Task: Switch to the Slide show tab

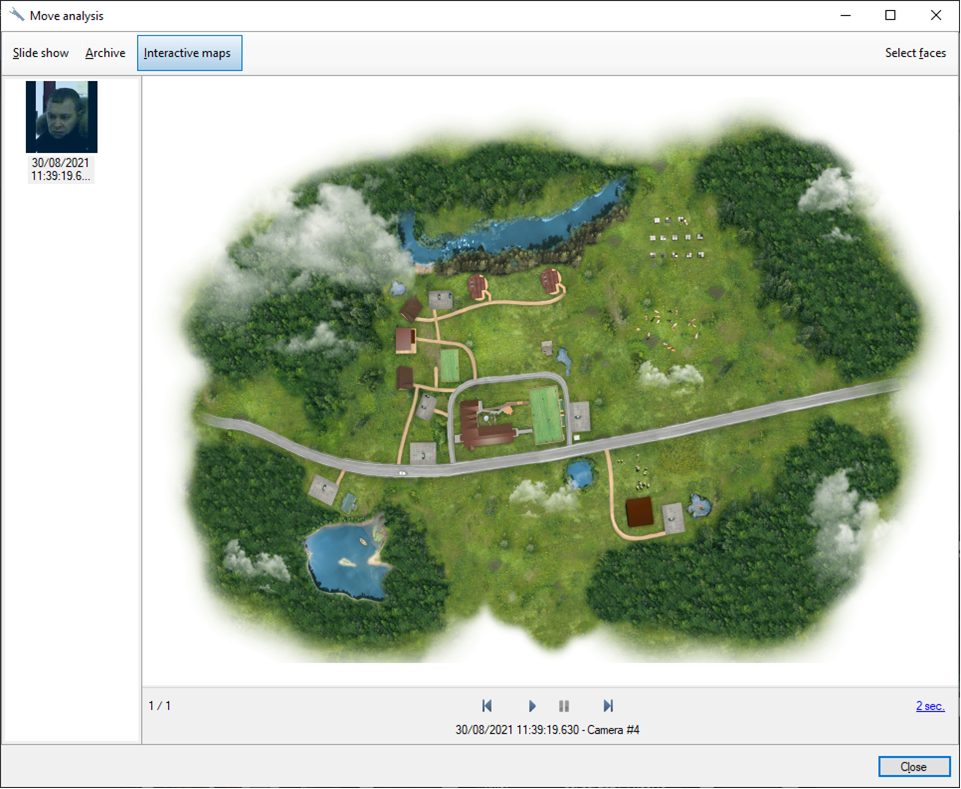Action: click(41, 53)
